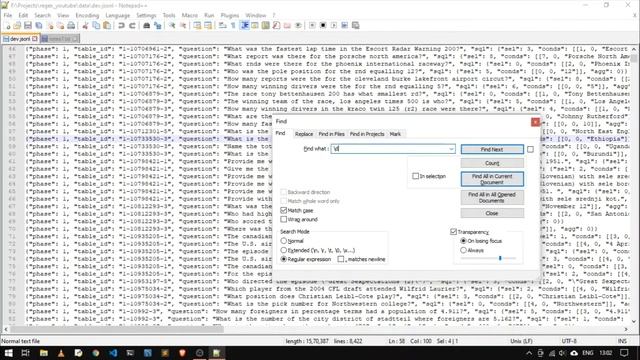Click the save recorded macro icon
This screenshot has width=640, height=360.
[356, 26]
